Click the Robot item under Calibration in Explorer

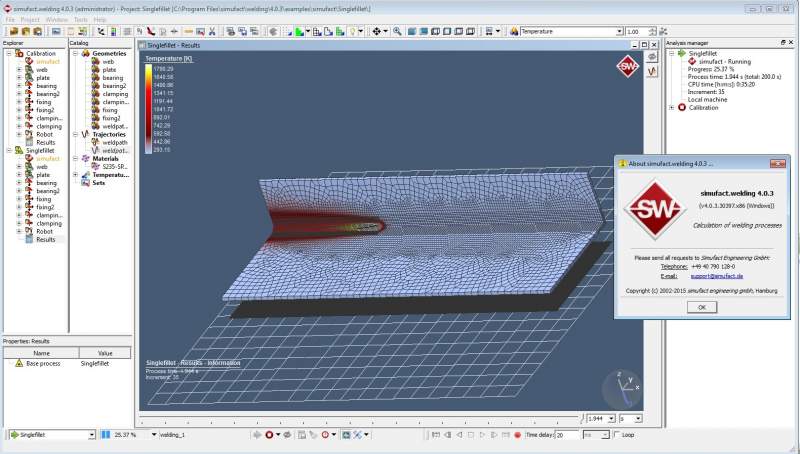tap(44, 134)
